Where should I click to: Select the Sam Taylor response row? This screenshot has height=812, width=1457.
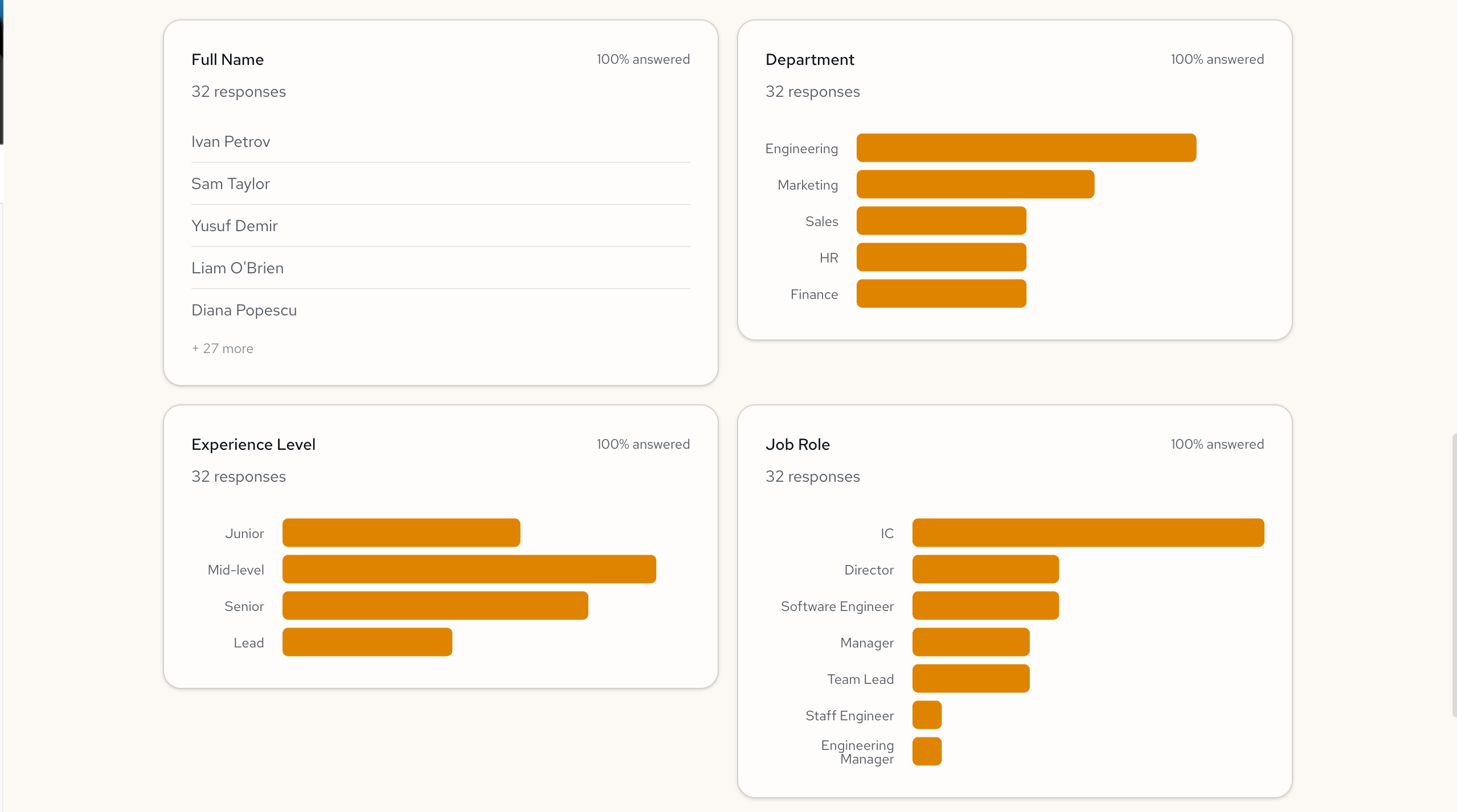coord(231,184)
